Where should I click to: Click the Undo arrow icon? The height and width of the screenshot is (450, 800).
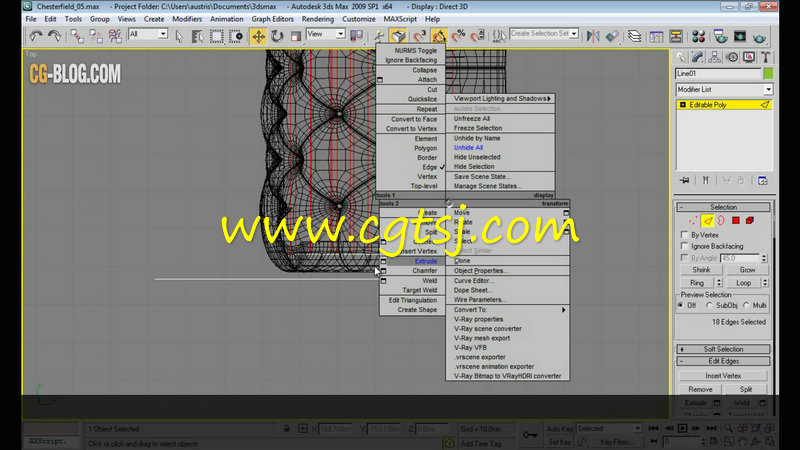(x=35, y=36)
